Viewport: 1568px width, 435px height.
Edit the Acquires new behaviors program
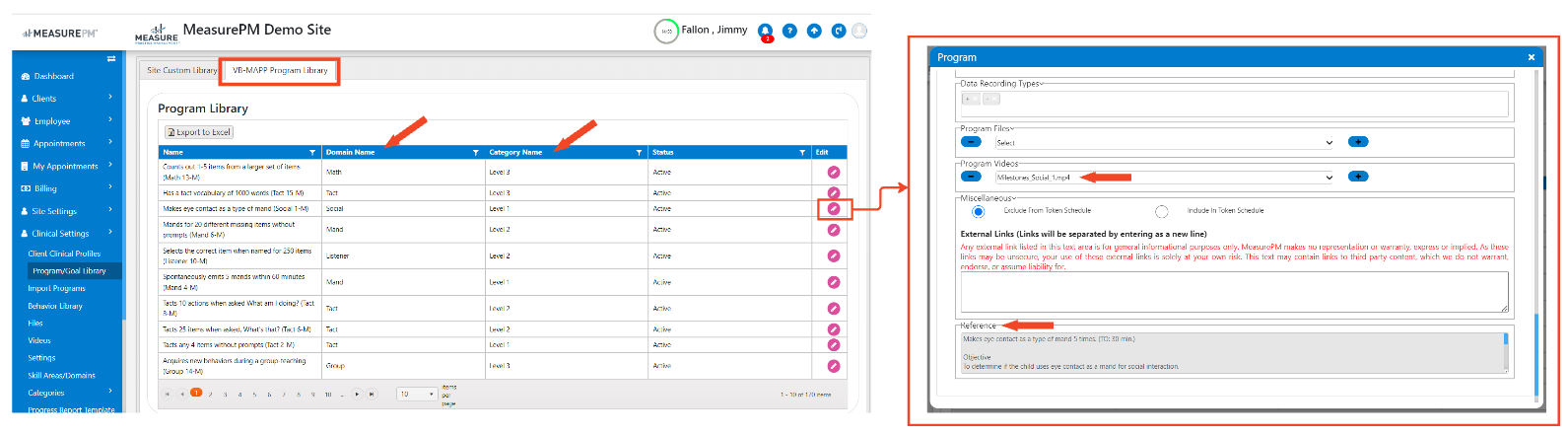[834, 366]
